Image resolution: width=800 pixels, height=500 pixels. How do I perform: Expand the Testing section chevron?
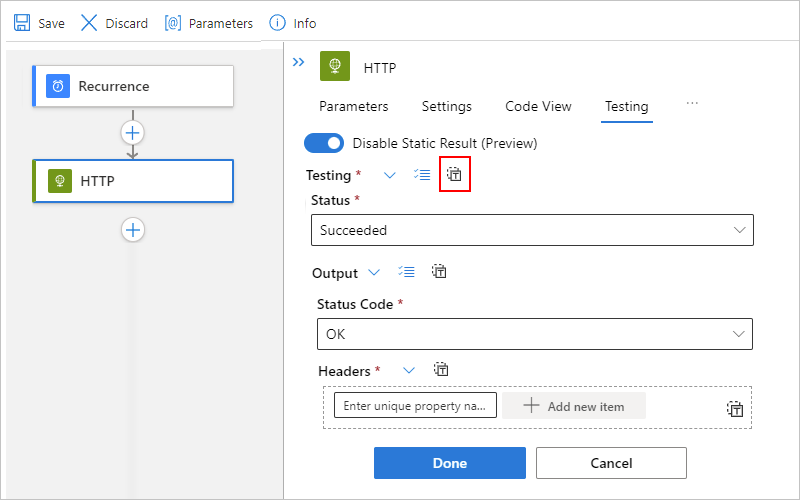tap(390, 175)
